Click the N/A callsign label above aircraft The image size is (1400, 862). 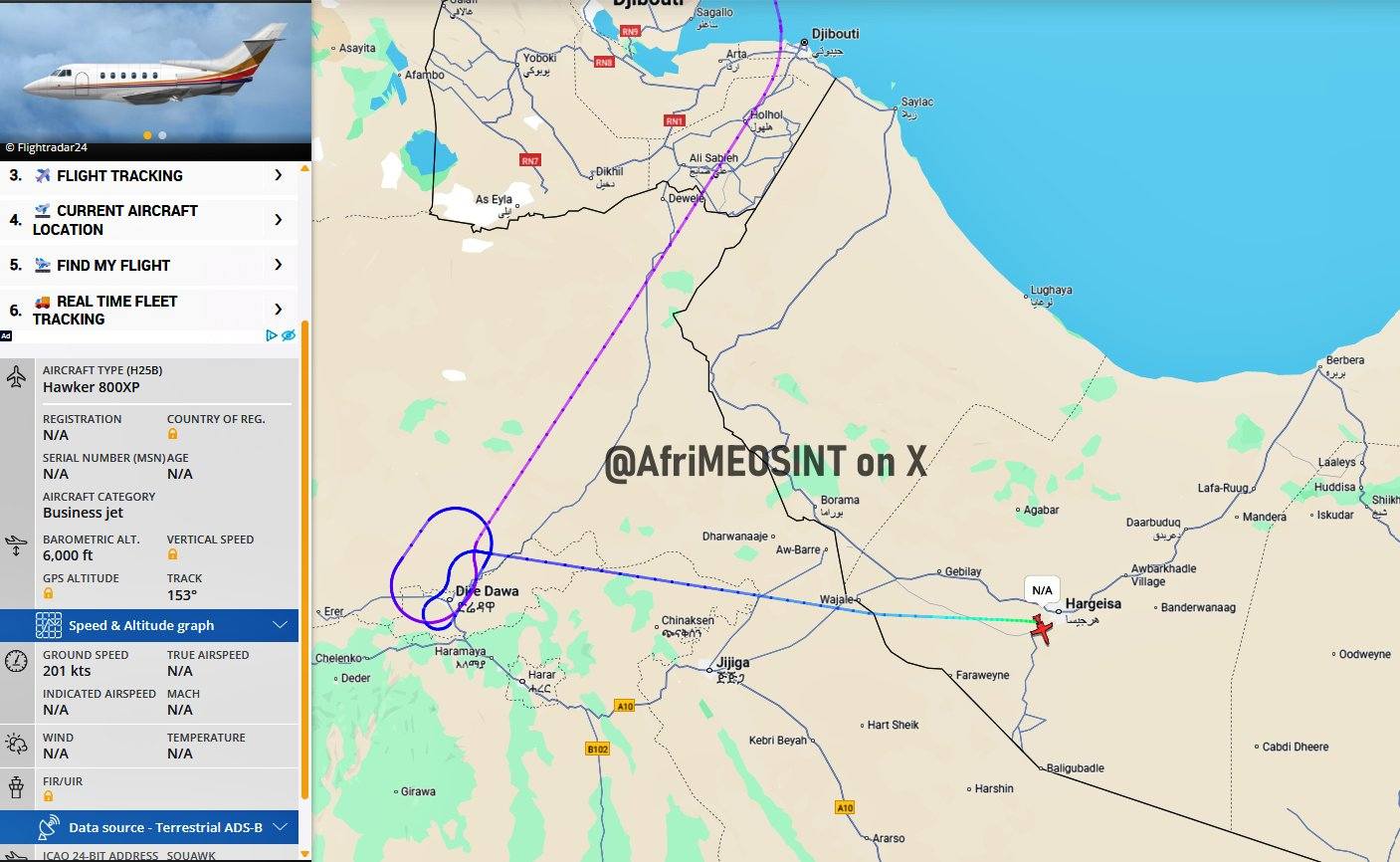point(1042,589)
